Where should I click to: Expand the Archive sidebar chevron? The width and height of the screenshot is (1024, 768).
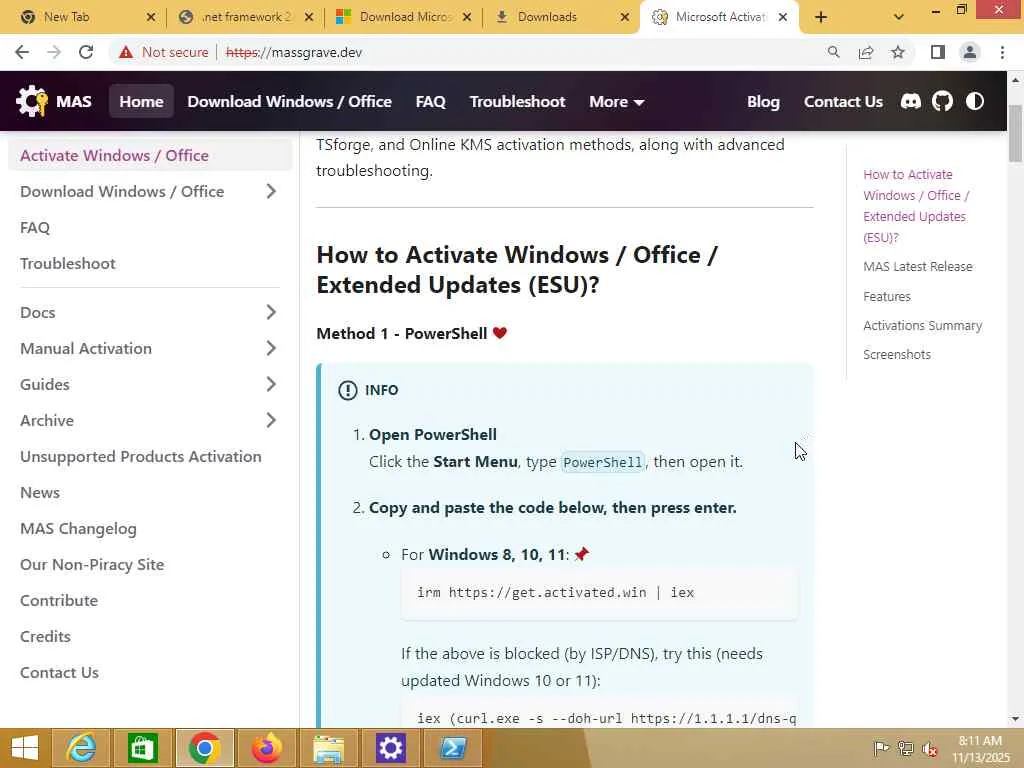pyautogui.click(x=272, y=420)
